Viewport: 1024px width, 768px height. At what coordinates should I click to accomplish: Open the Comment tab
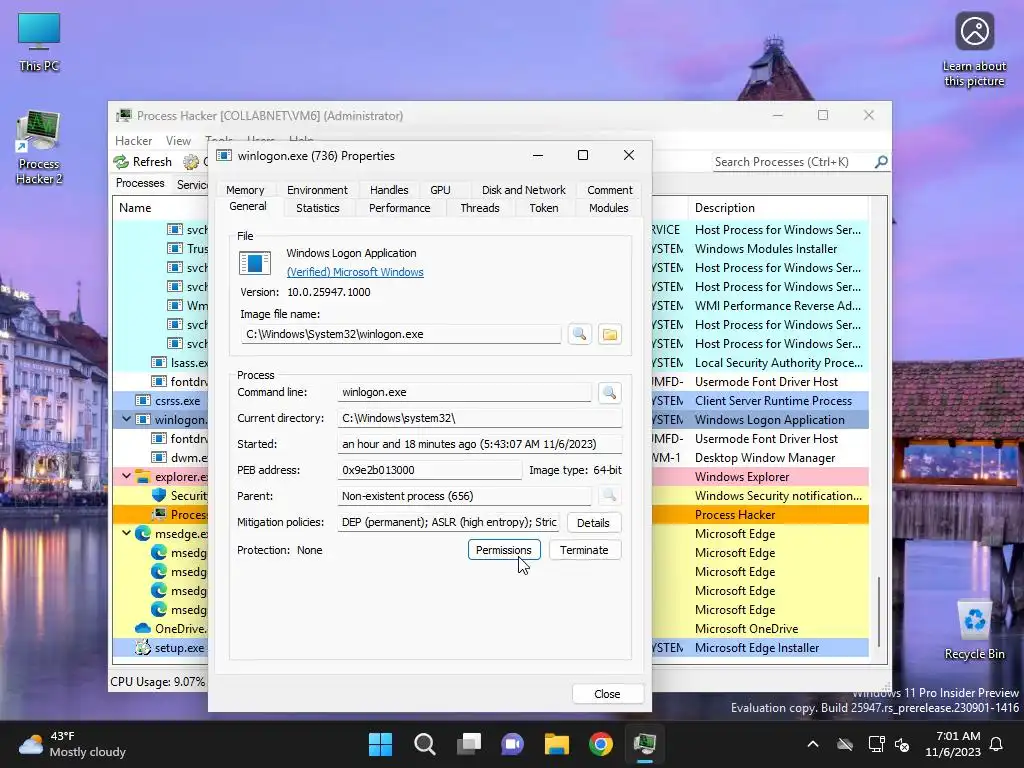[610, 190]
